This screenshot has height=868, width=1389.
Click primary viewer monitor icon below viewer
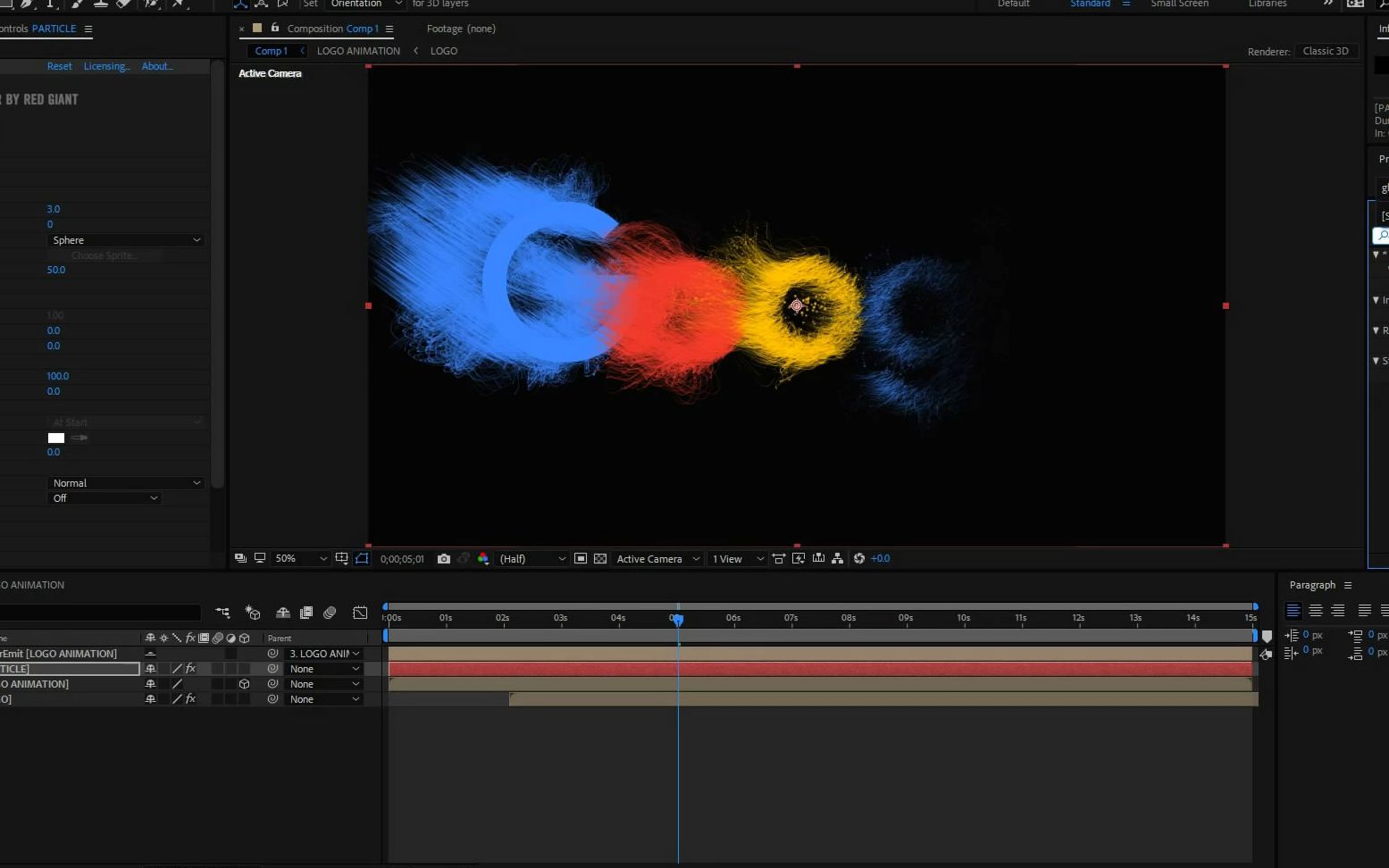[x=260, y=558]
